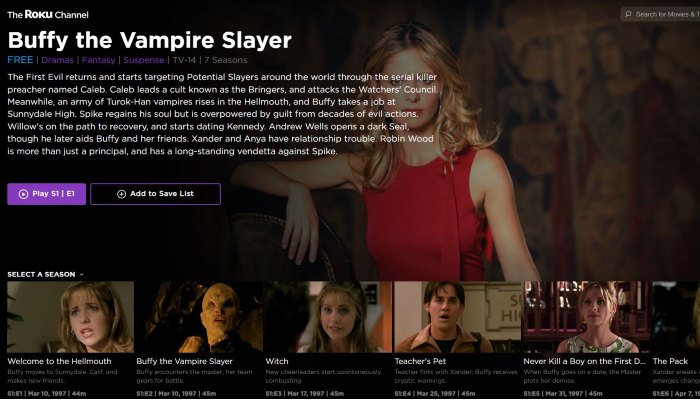Open the Search for Movies field

(660, 14)
